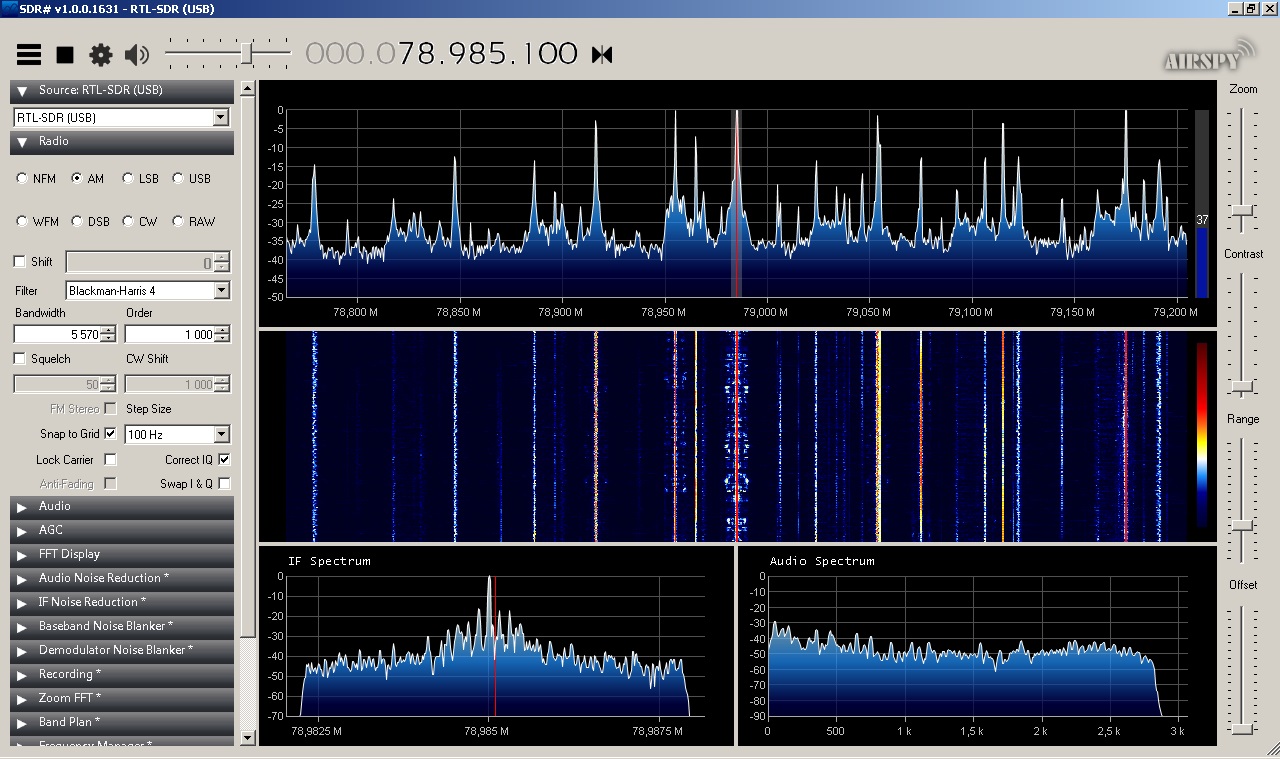Click the Range slider handle
This screenshot has height=759, width=1280.
point(1243,525)
